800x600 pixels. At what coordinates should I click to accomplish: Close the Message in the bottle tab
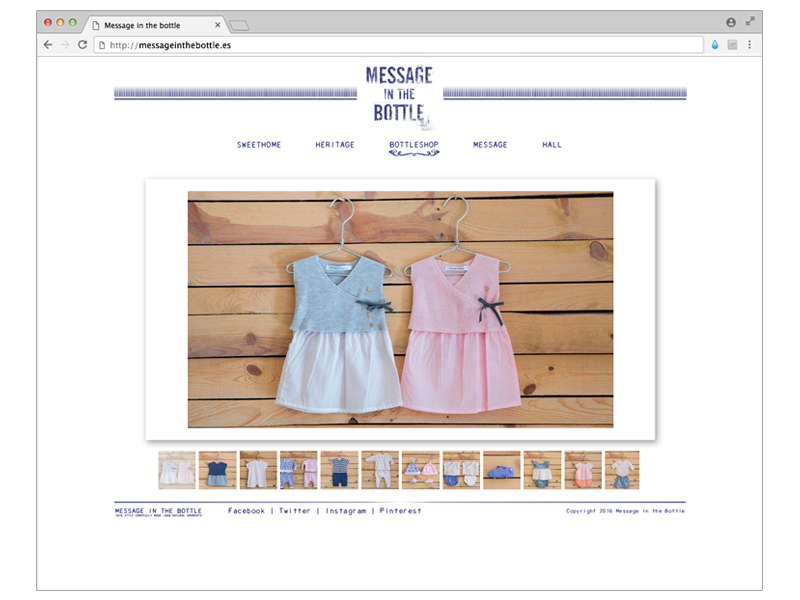pos(218,24)
